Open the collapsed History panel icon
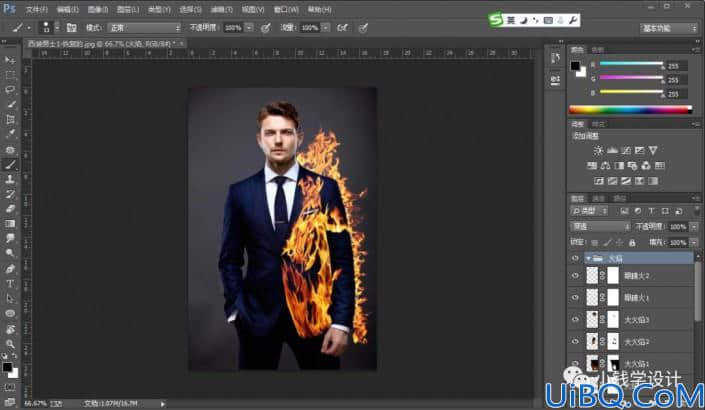Viewport: 705px width, 410px height. [555, 58]
